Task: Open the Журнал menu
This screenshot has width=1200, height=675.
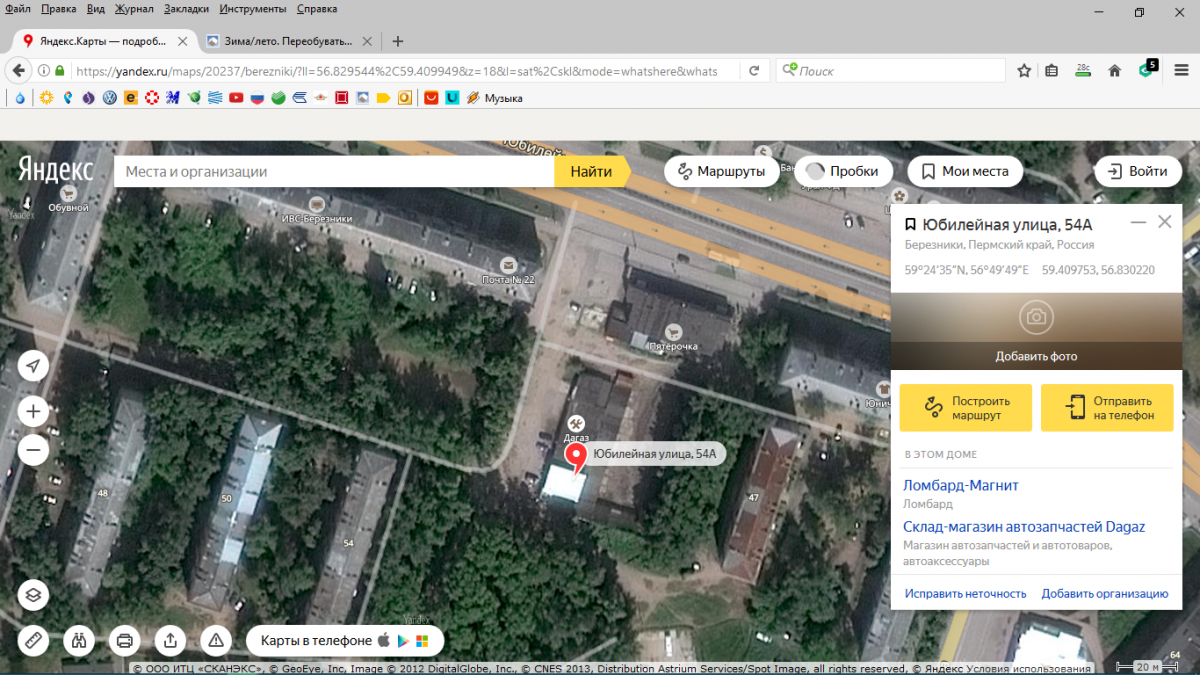Action: pyautogui.click(x=133, y=9)
